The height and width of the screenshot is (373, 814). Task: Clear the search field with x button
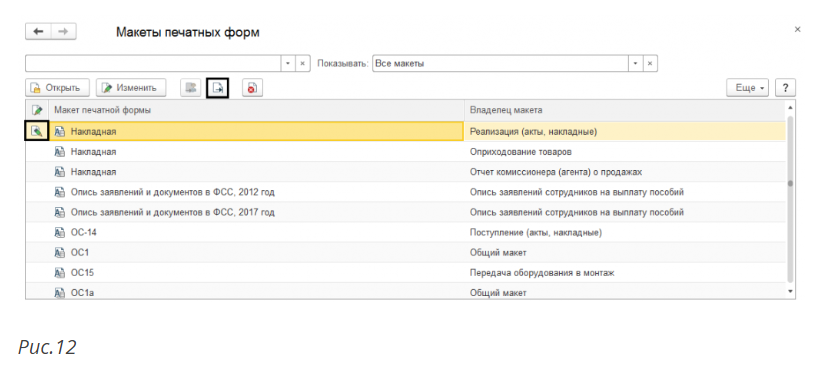coord(303,64)
